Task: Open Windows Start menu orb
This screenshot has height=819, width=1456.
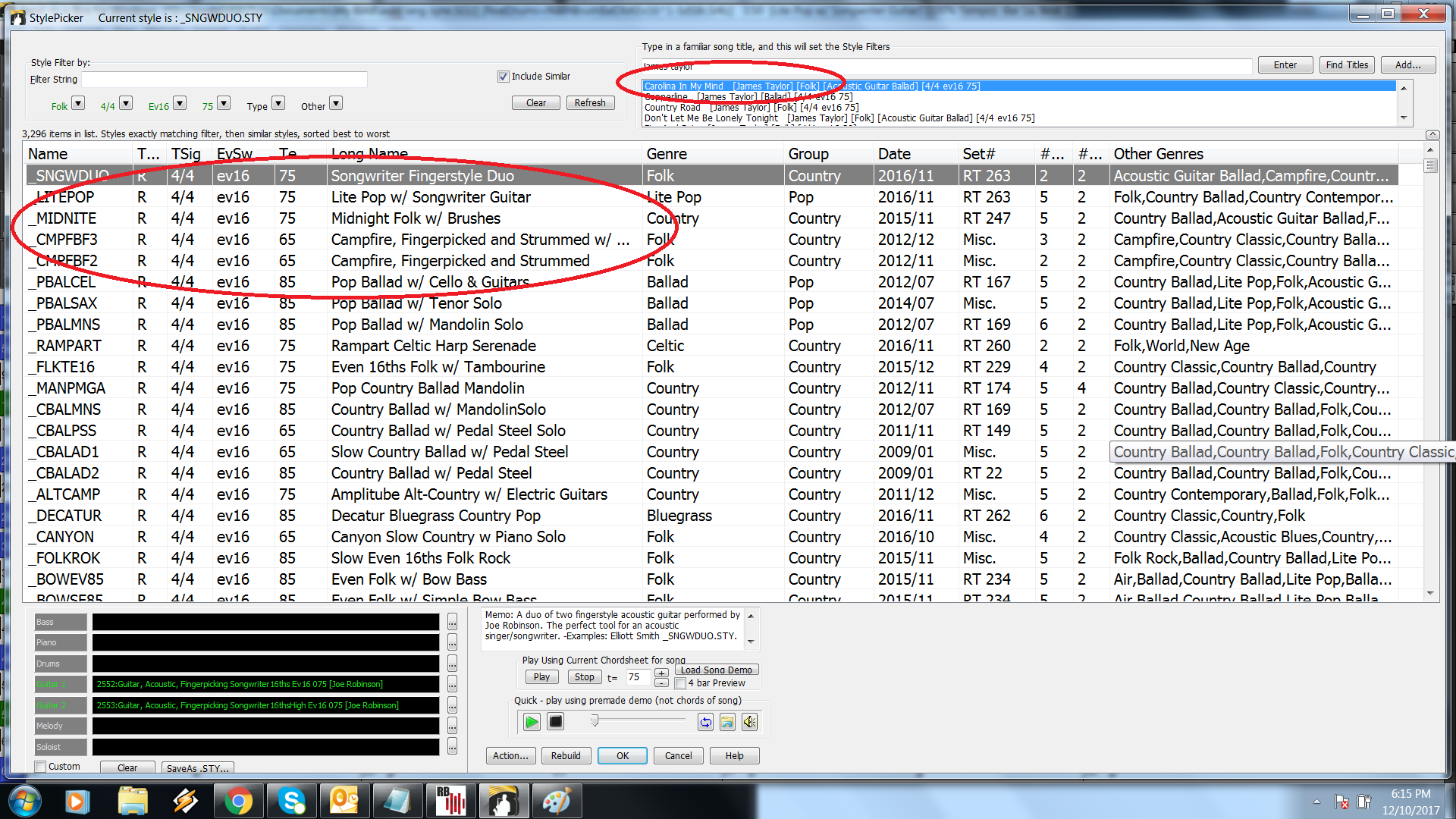Action: pos(24,801)
